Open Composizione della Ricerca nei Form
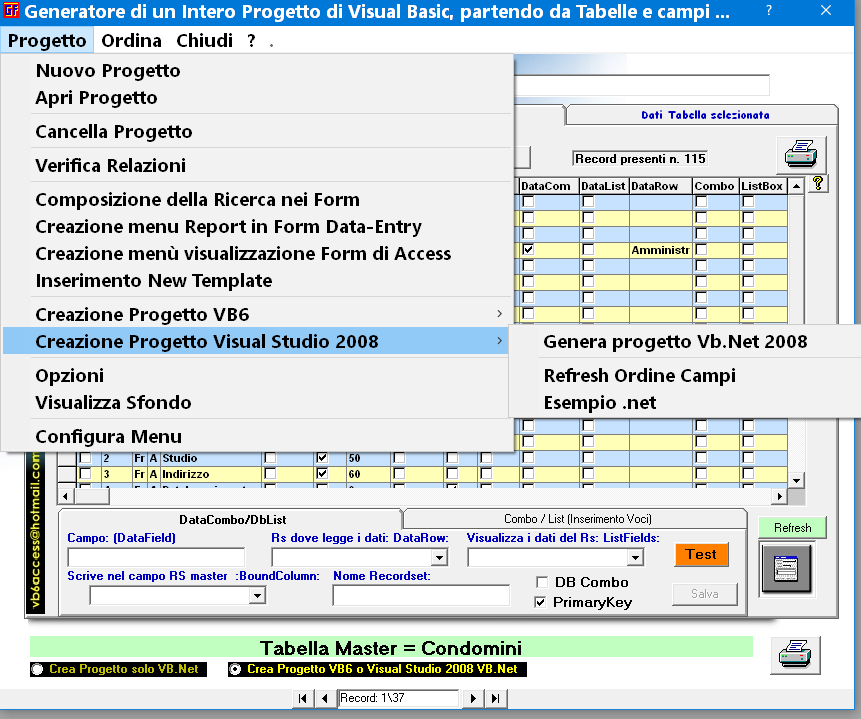This screenshot has height=719, width=861. point(198,199)
